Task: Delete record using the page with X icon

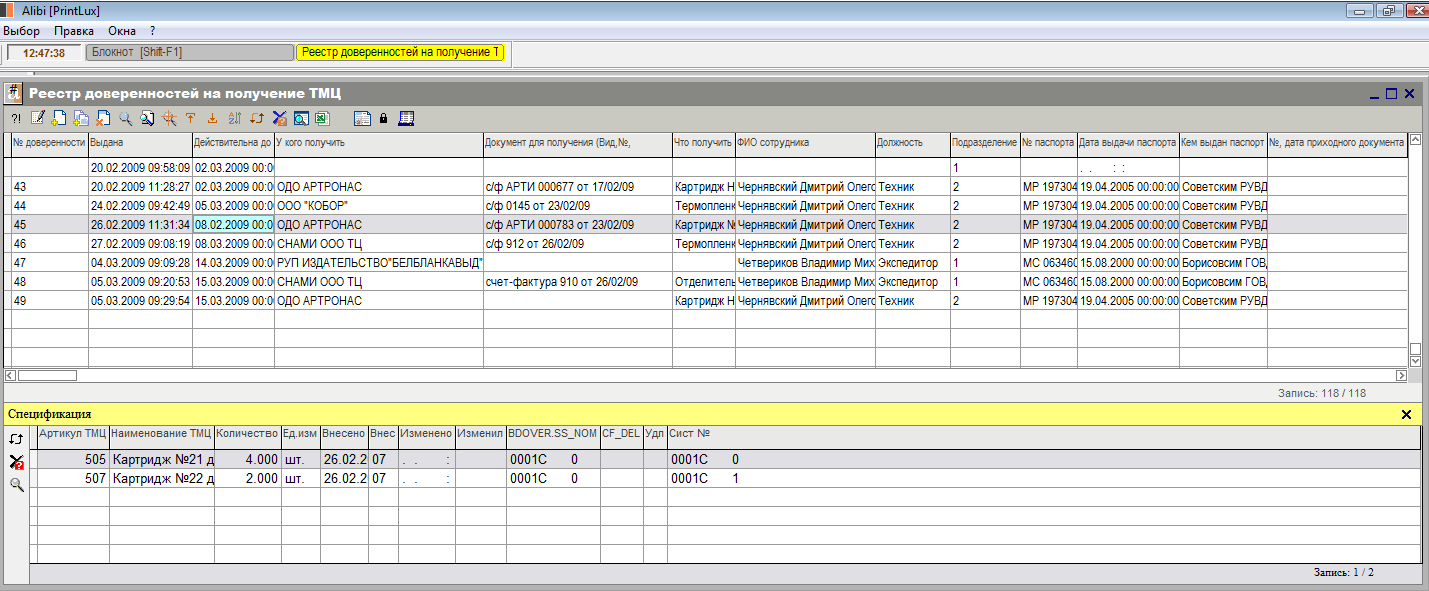Action: pyautogui.click(x=102, y=119)
